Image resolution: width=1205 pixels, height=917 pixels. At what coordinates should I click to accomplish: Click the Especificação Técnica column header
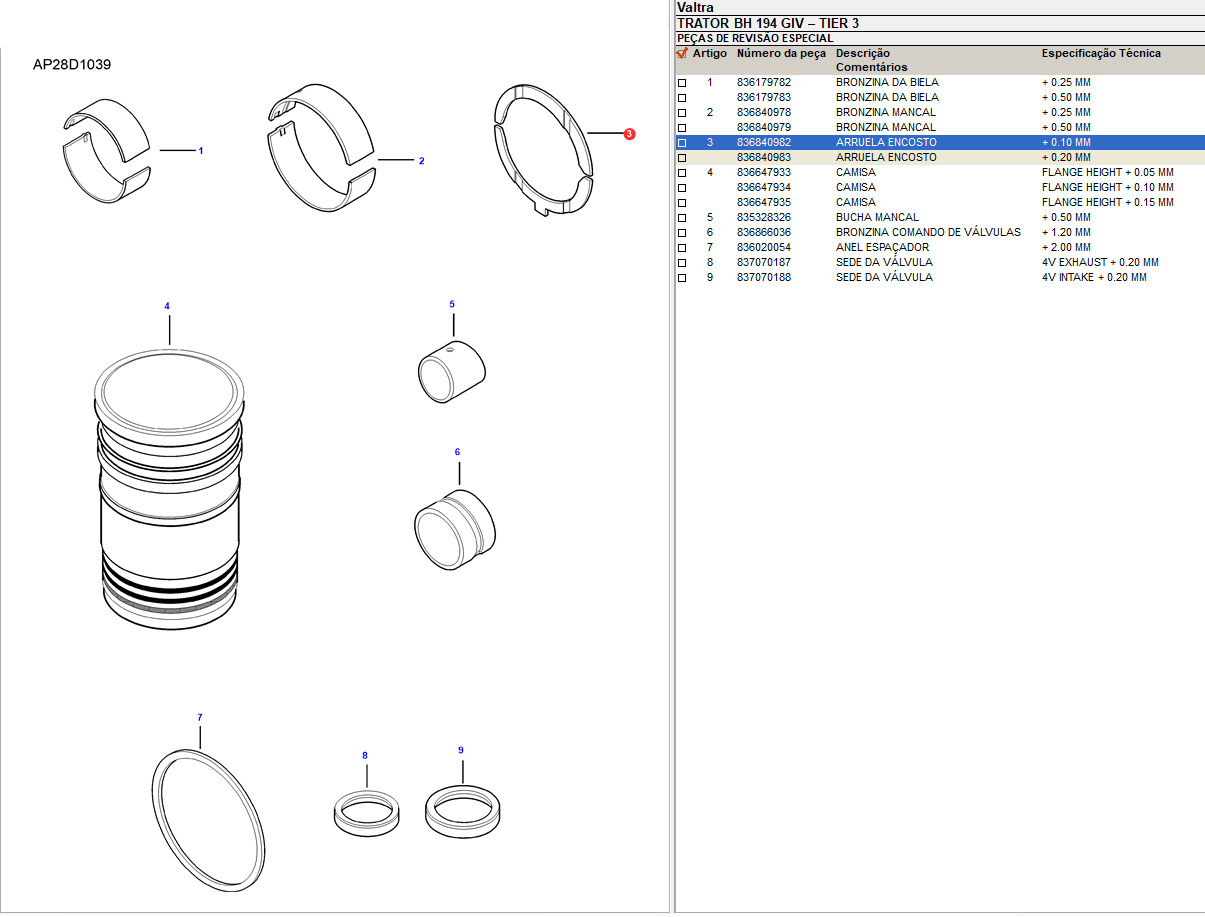1101,53
